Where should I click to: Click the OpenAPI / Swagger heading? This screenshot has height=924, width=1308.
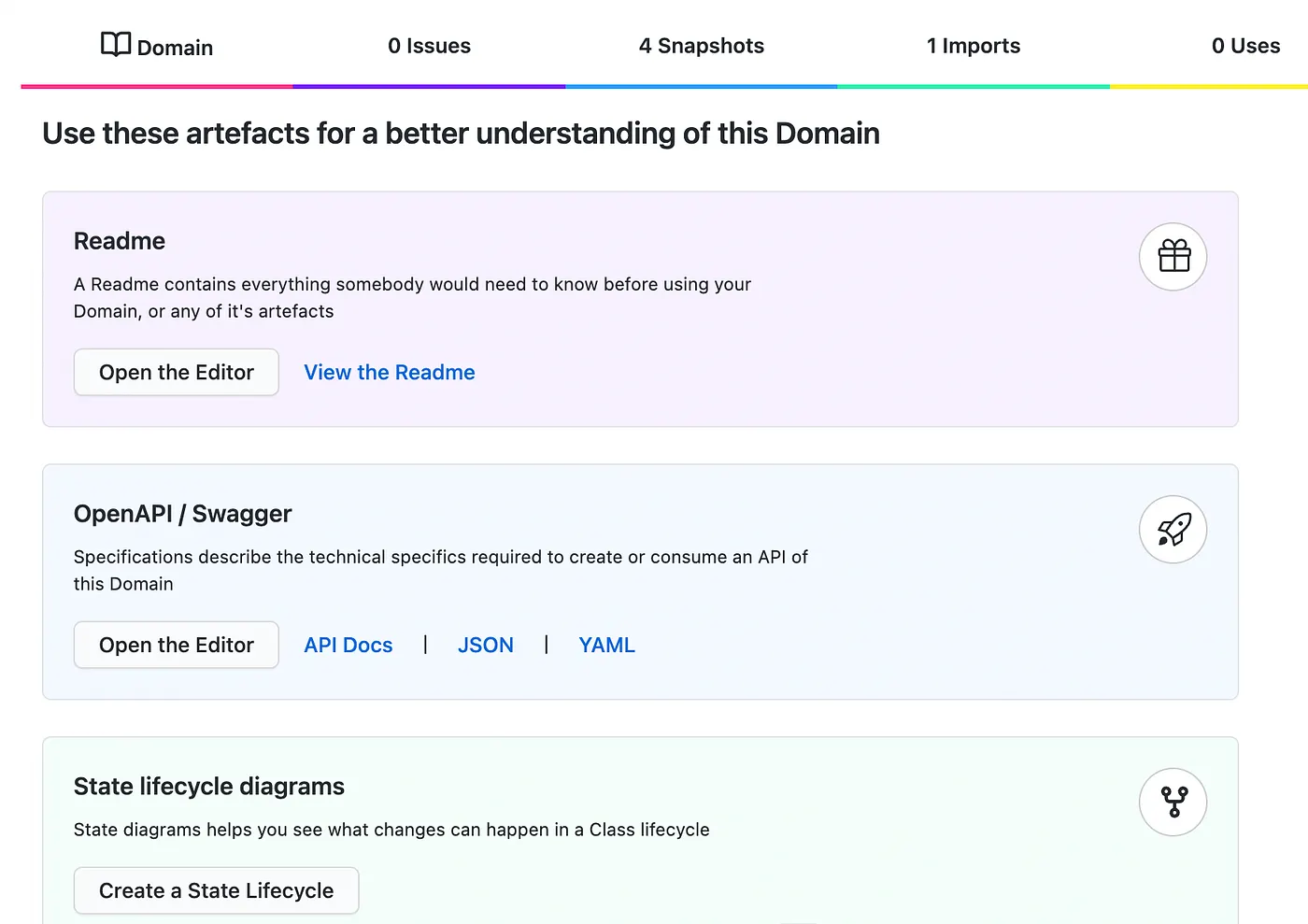coord(183,514)
